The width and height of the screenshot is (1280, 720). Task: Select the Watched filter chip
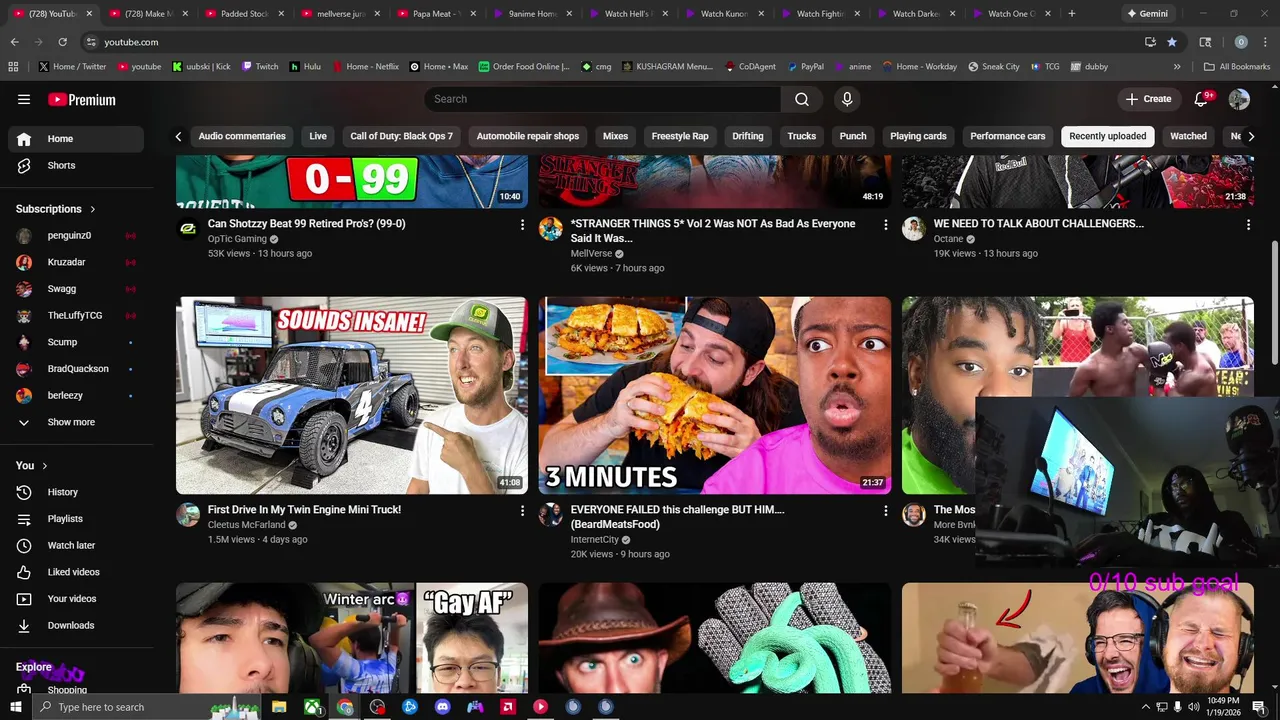pyautogui.click(x=1188, y=136)
